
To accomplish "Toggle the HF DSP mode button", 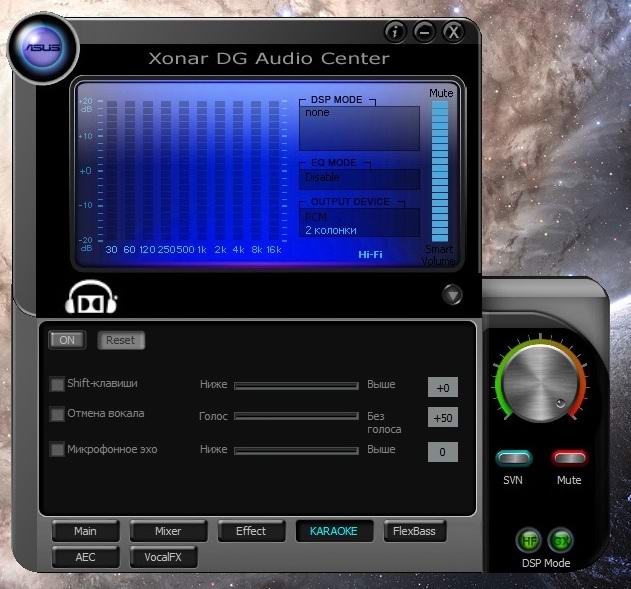I will click(528, 541).
